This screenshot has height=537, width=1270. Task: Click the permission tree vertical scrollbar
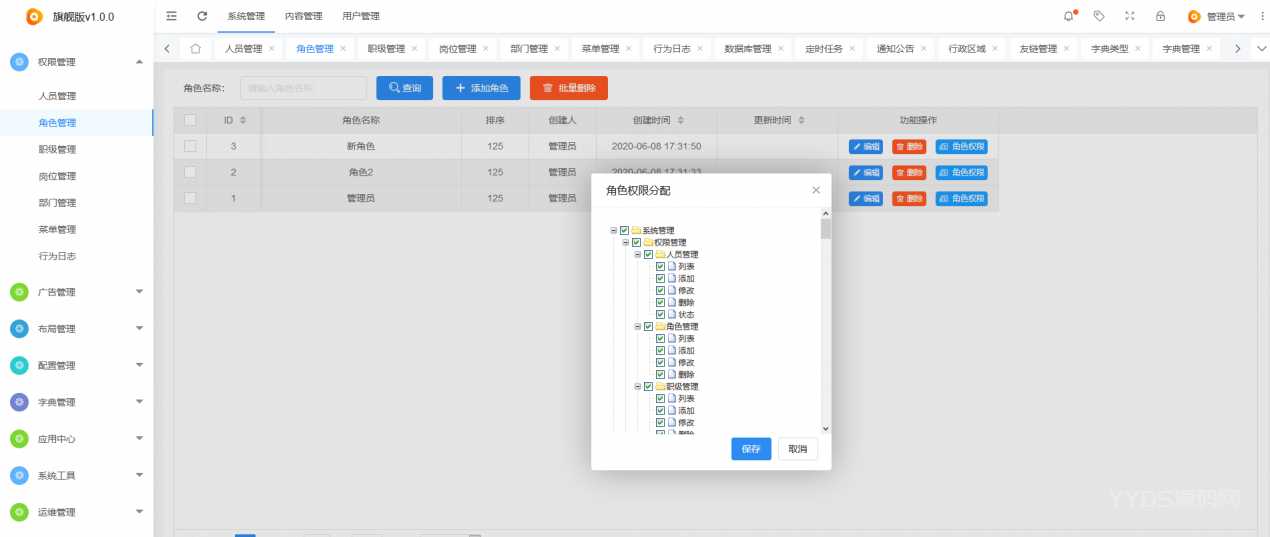coord(825,320)
